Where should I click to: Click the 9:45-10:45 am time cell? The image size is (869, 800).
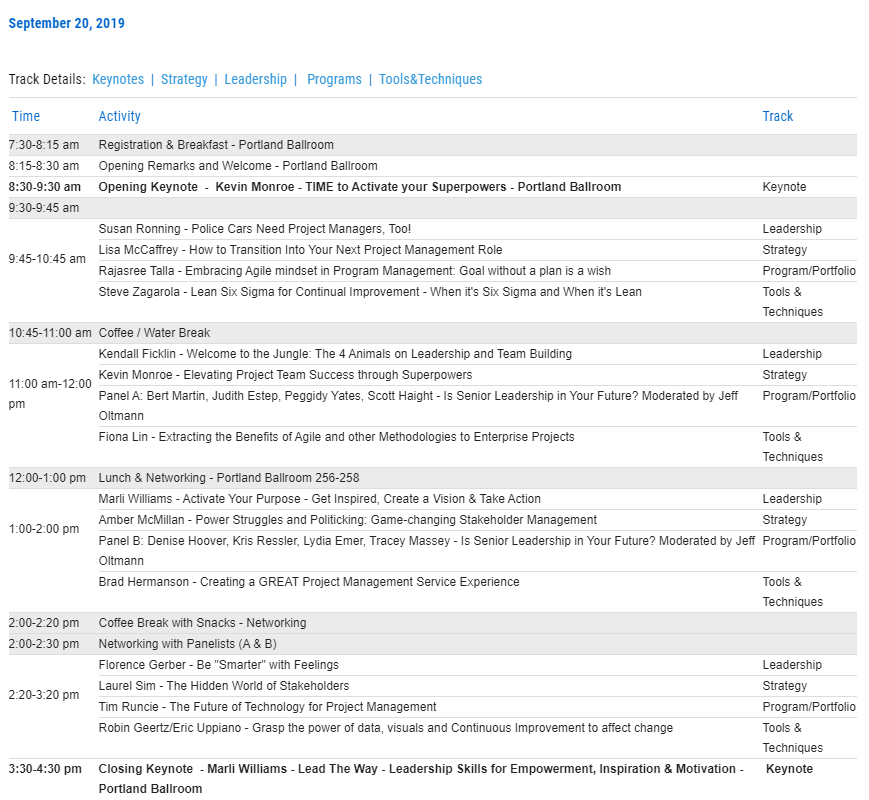click(x=47, y=259)
